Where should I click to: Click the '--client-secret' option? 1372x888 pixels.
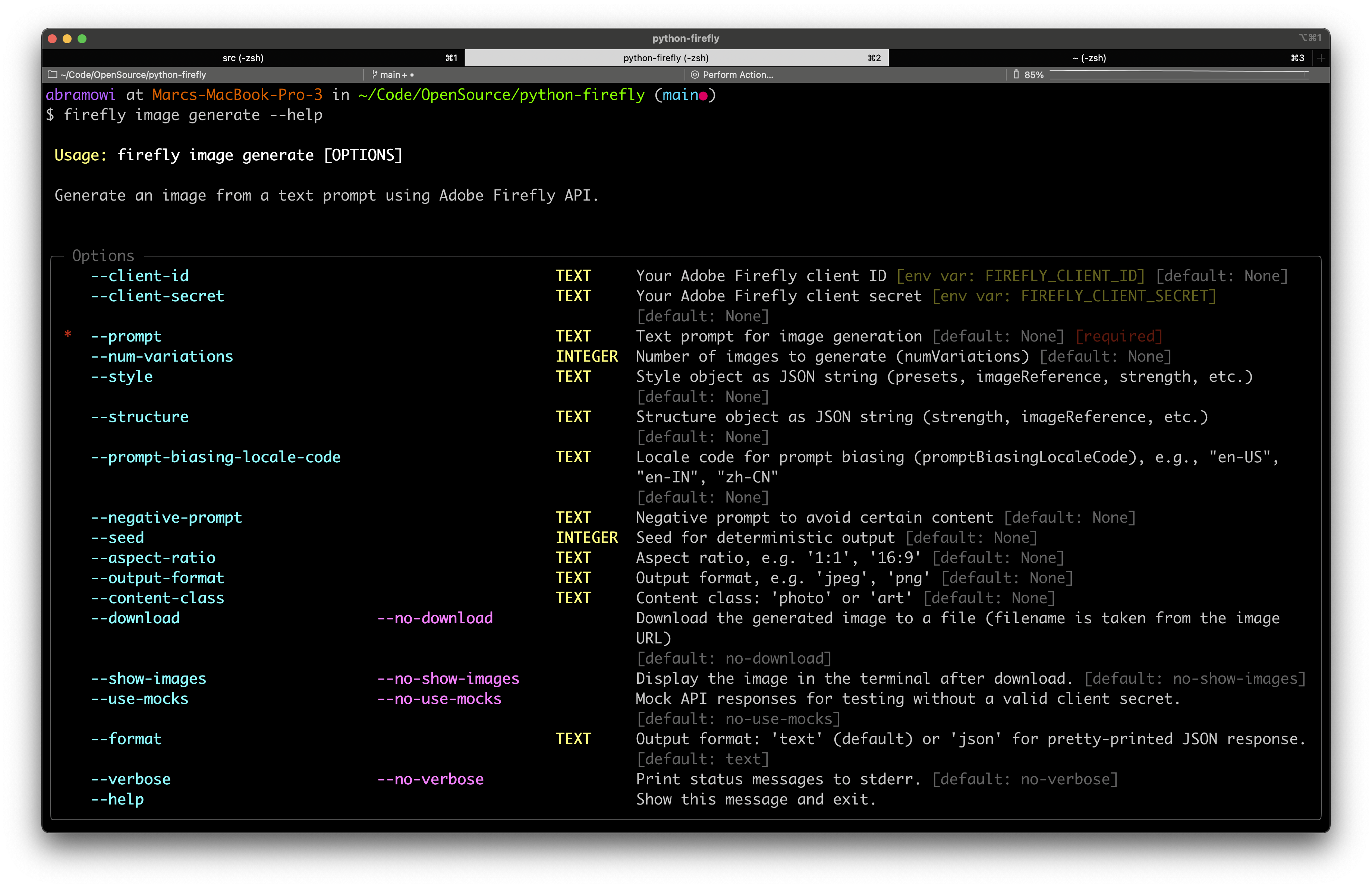pos(157,296)
